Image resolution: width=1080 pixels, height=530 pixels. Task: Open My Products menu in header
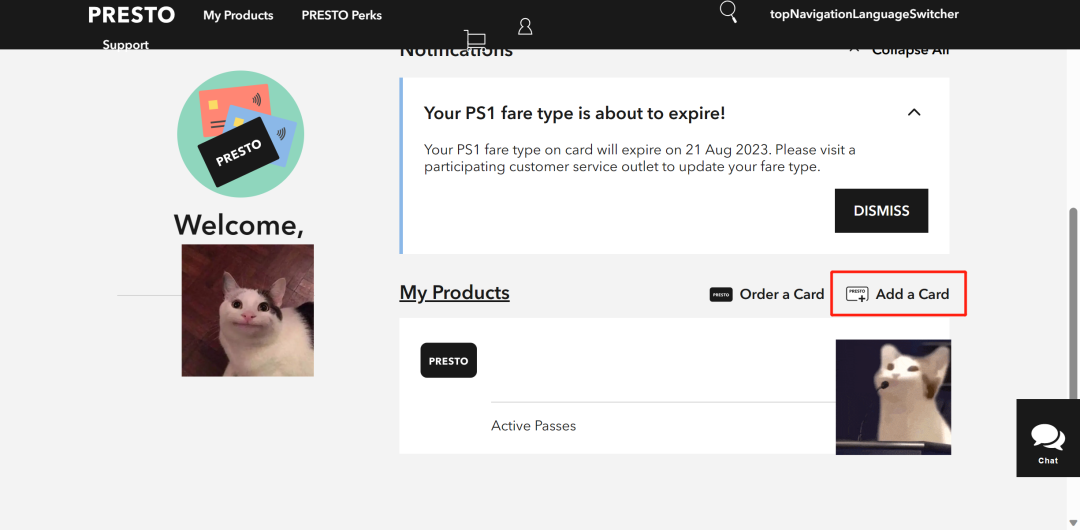coord(238,15)
